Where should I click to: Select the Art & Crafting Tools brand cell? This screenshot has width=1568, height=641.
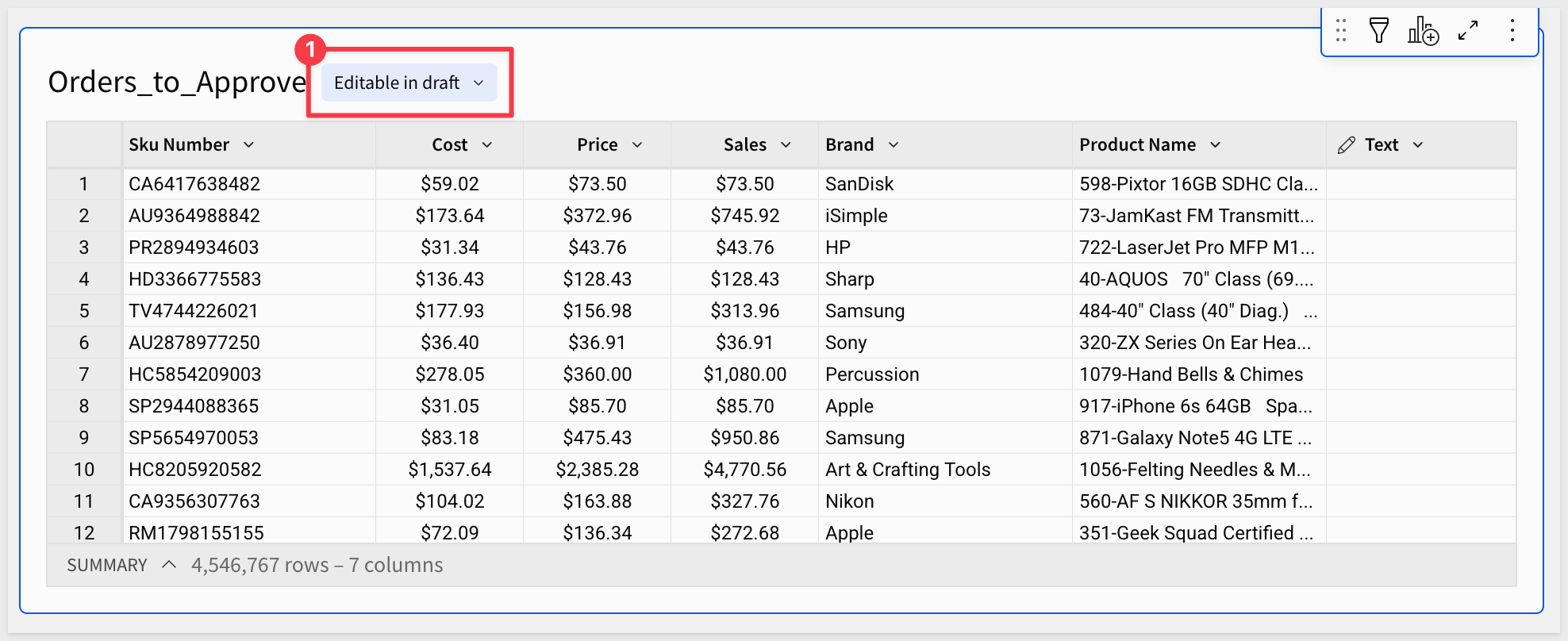coord(908,470)
